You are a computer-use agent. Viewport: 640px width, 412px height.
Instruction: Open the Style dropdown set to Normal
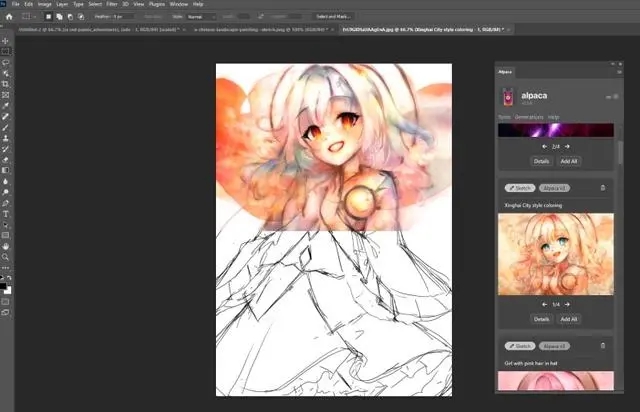[201, 17]
